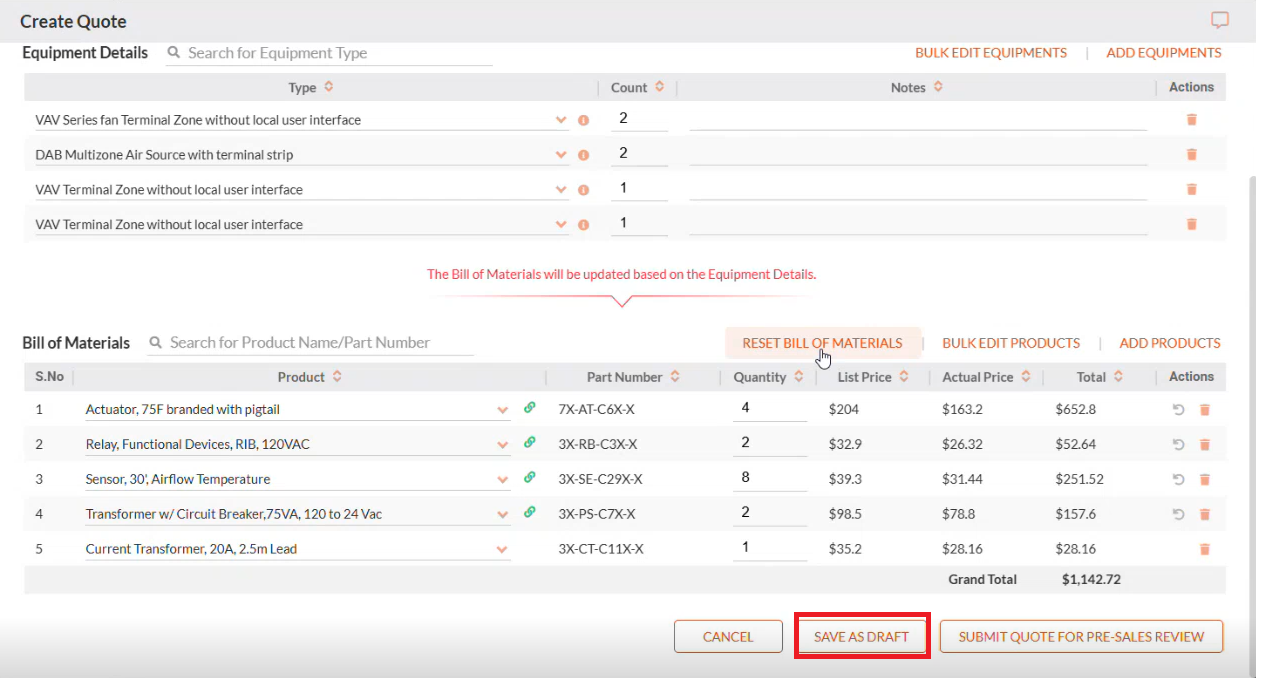Click search icon in Bill of Materials
Screen dimensions: 1265x682
tap(156, 342)
